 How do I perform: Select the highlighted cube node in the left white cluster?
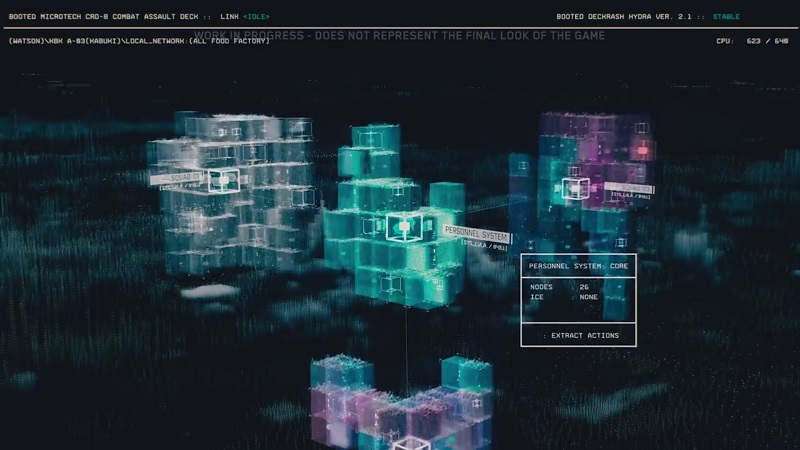click(x=224, y=181)
